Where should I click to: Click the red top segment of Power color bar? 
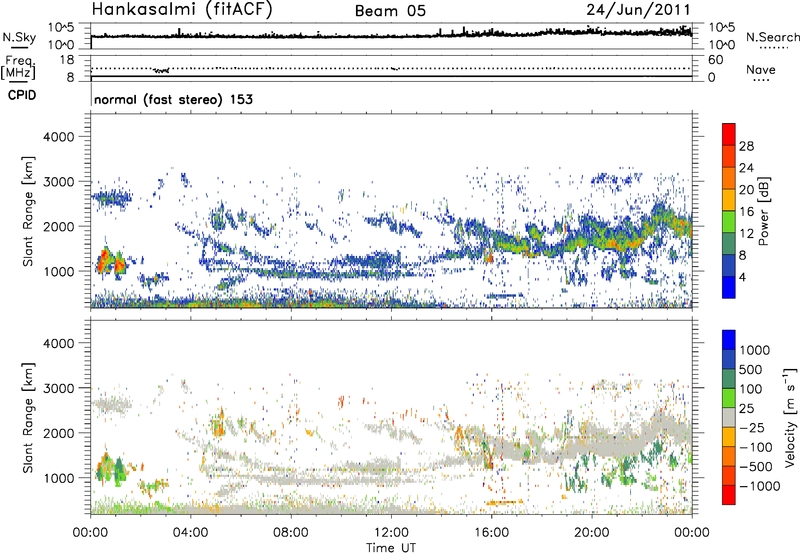(x=729, y=134)
